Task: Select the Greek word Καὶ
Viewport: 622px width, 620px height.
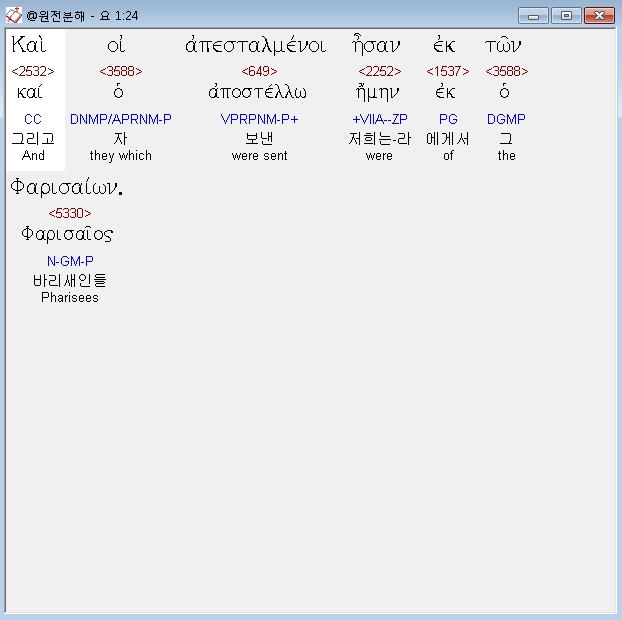Action: pyautogui.click(x=29, y=44)
